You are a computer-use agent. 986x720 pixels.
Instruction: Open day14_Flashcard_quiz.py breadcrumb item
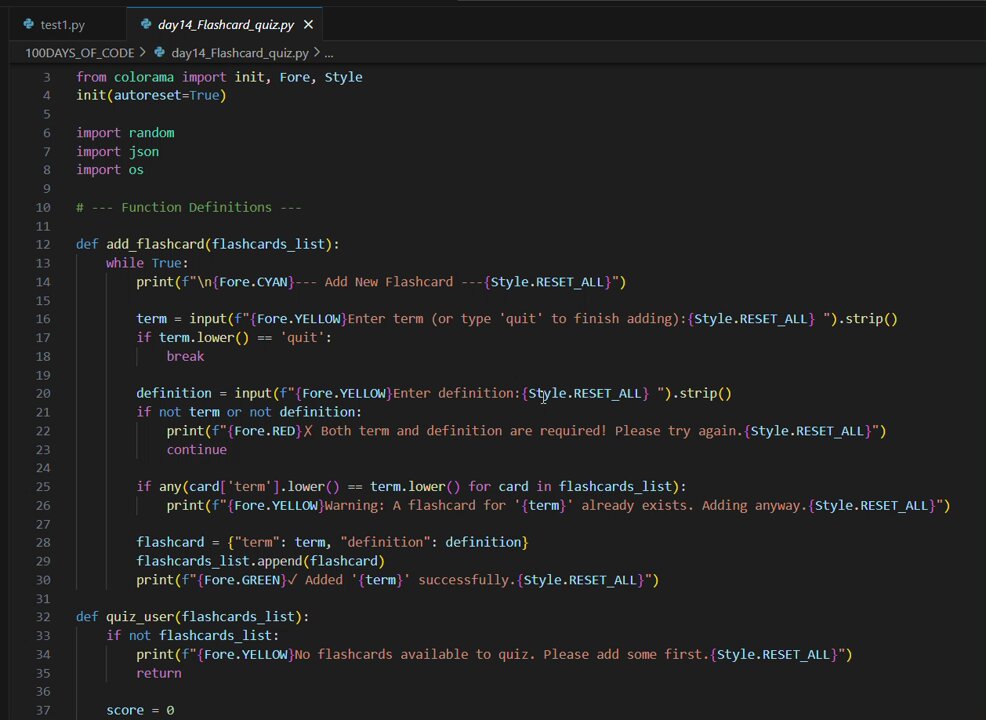tap(240, 53)
